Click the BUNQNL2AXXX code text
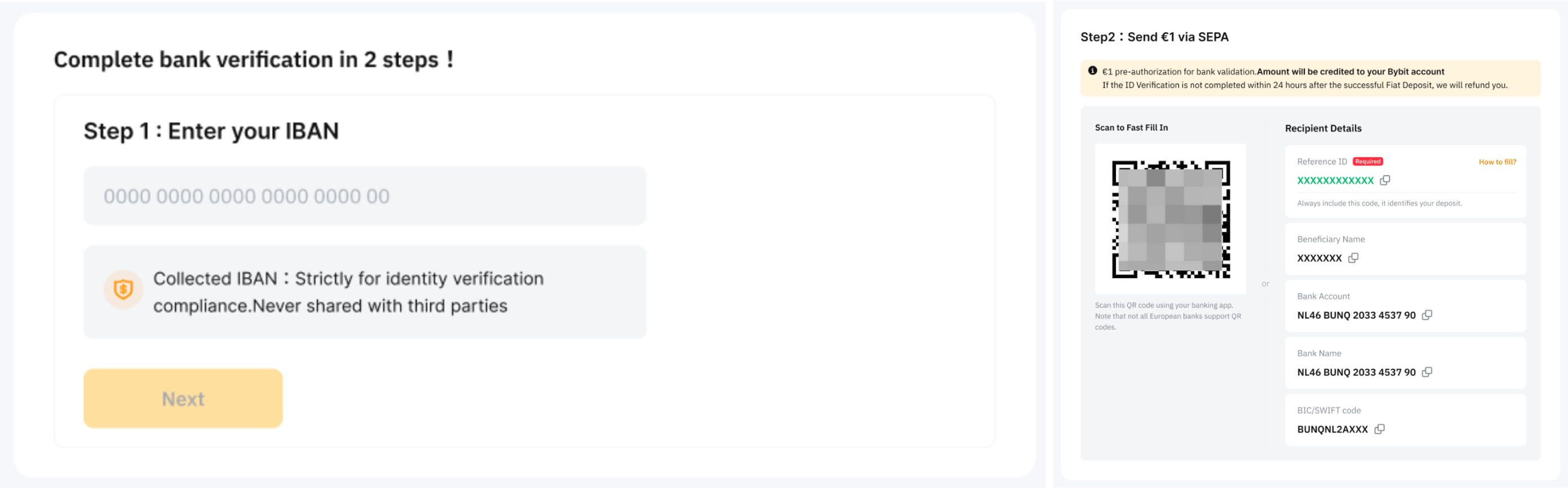The height and width of the screenshot is (489, 1568). [x=1332, y=430]
